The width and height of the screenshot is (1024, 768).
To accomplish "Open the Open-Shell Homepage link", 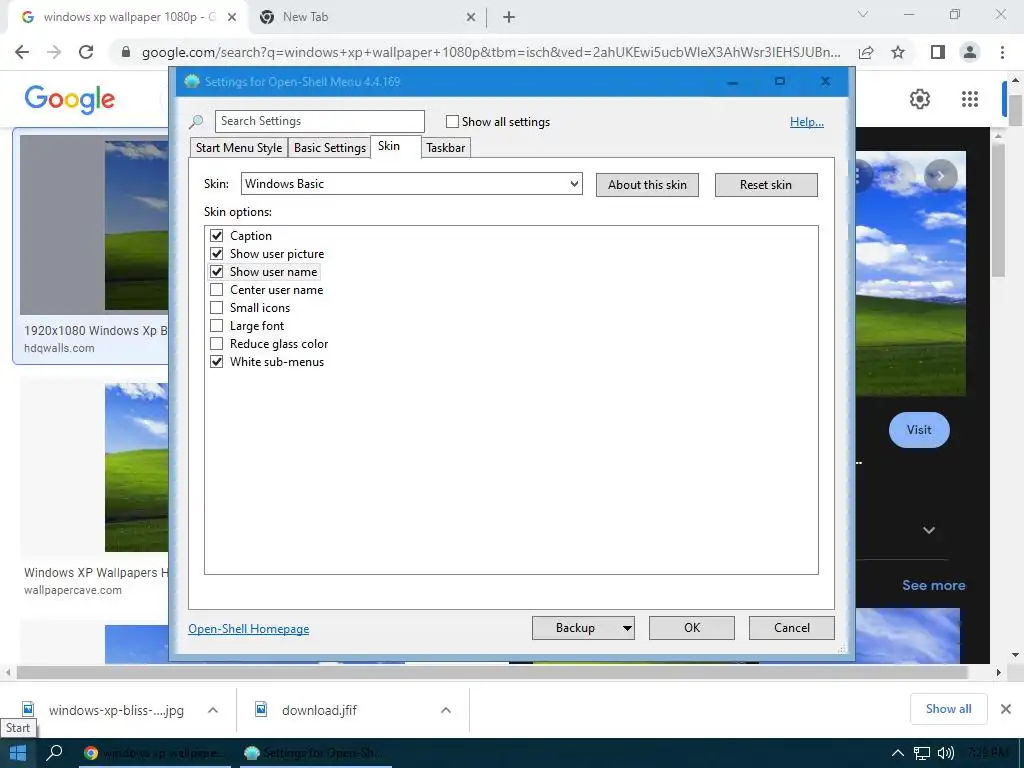I will click(x=249, y=629).
